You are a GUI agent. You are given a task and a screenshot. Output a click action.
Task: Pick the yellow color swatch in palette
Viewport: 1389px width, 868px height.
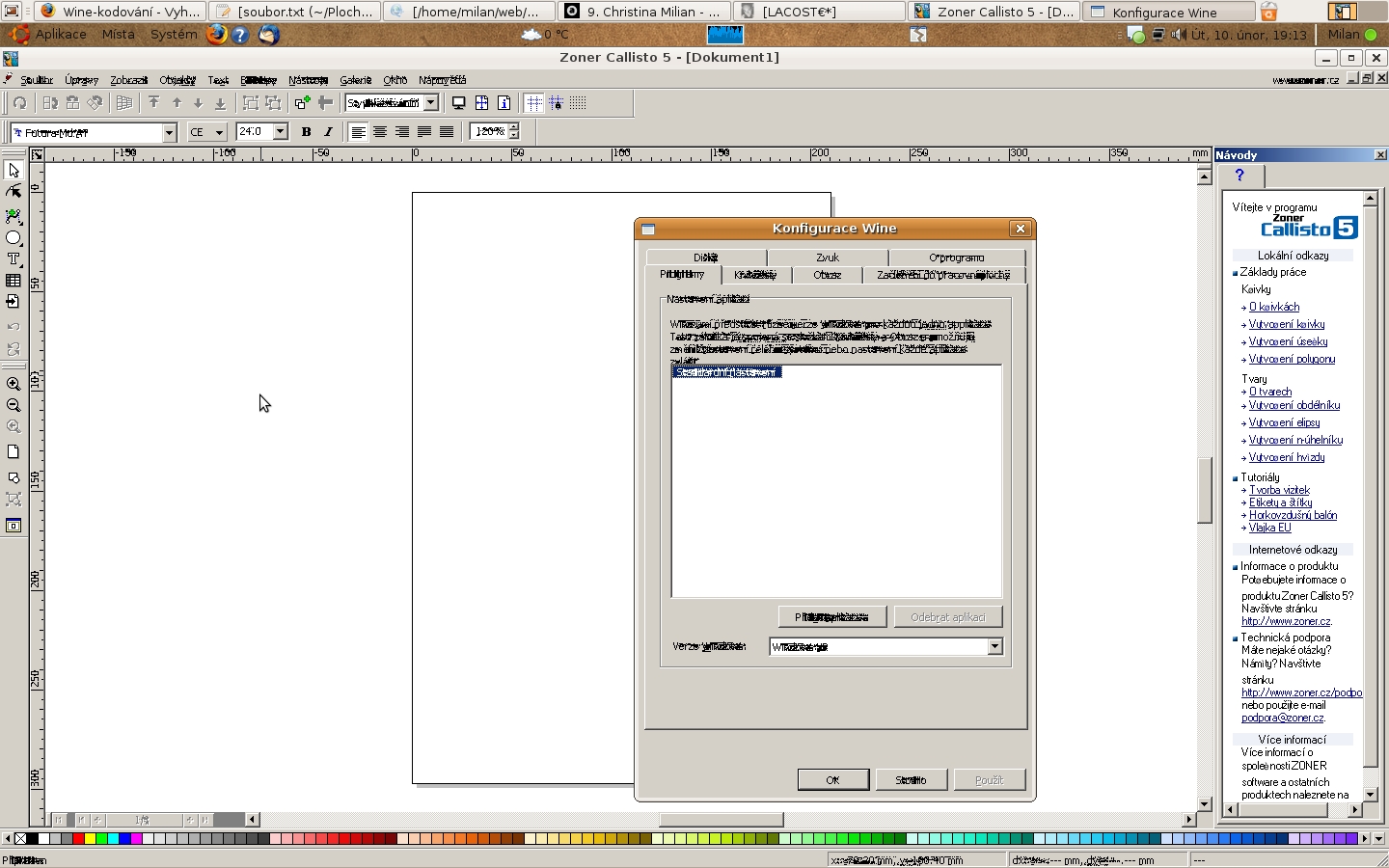click(x=91, y=839)
